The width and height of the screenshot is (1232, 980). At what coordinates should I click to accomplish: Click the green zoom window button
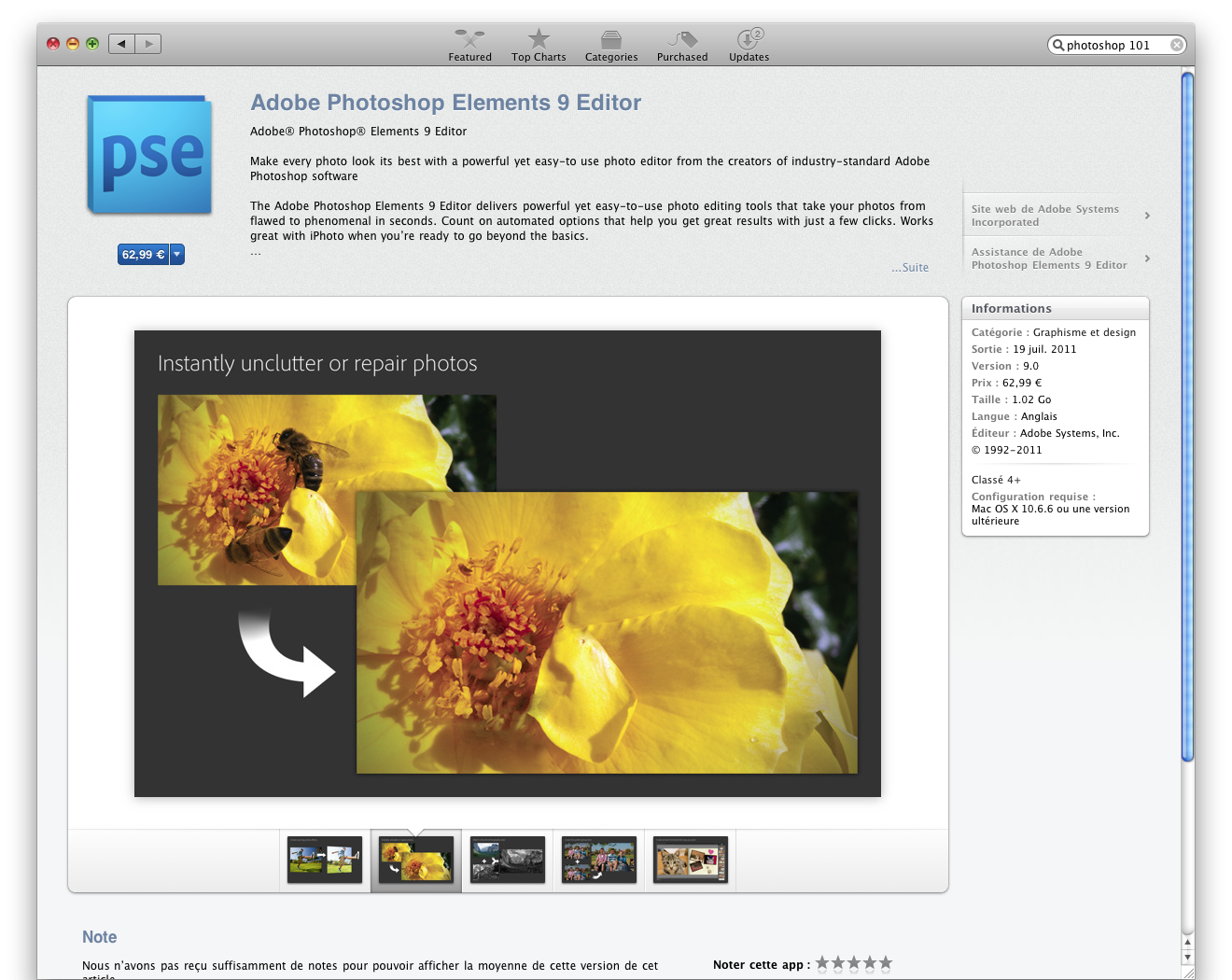tap(92, 44)
